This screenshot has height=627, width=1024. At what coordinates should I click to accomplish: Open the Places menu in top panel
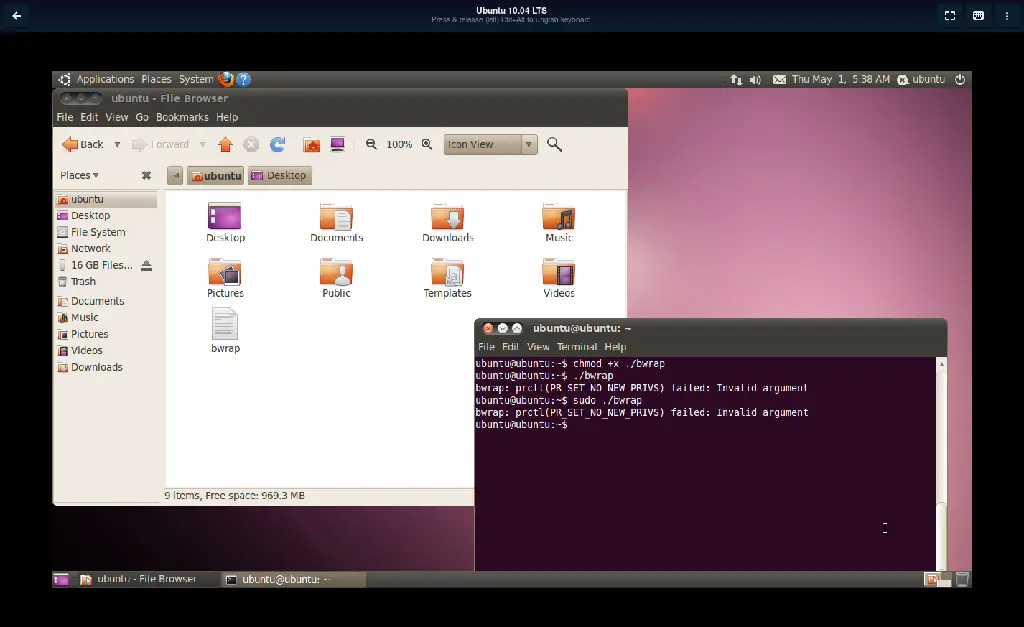(x=156, y=79)
